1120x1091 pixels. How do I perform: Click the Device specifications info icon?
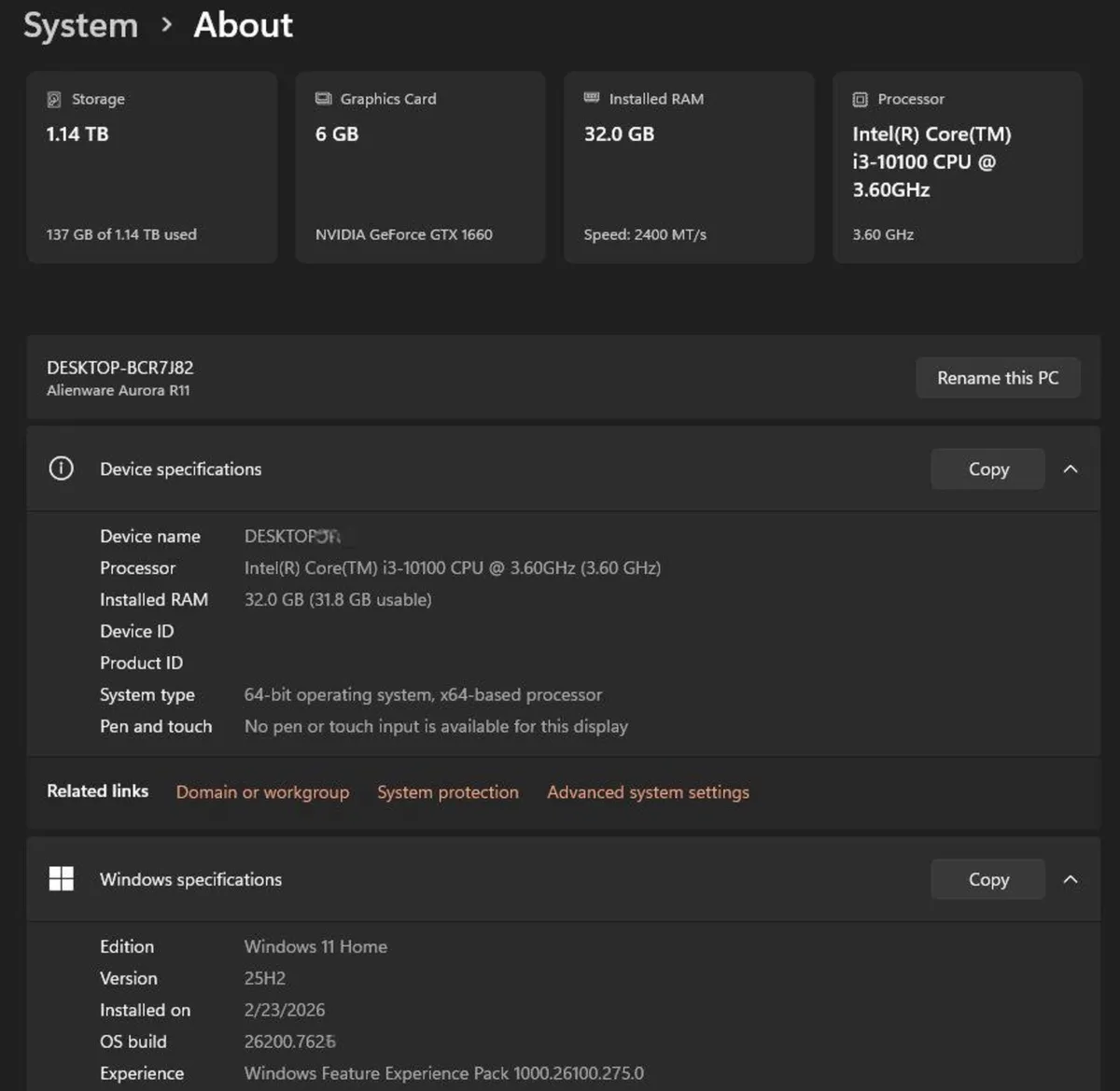[x=61, y=469]
